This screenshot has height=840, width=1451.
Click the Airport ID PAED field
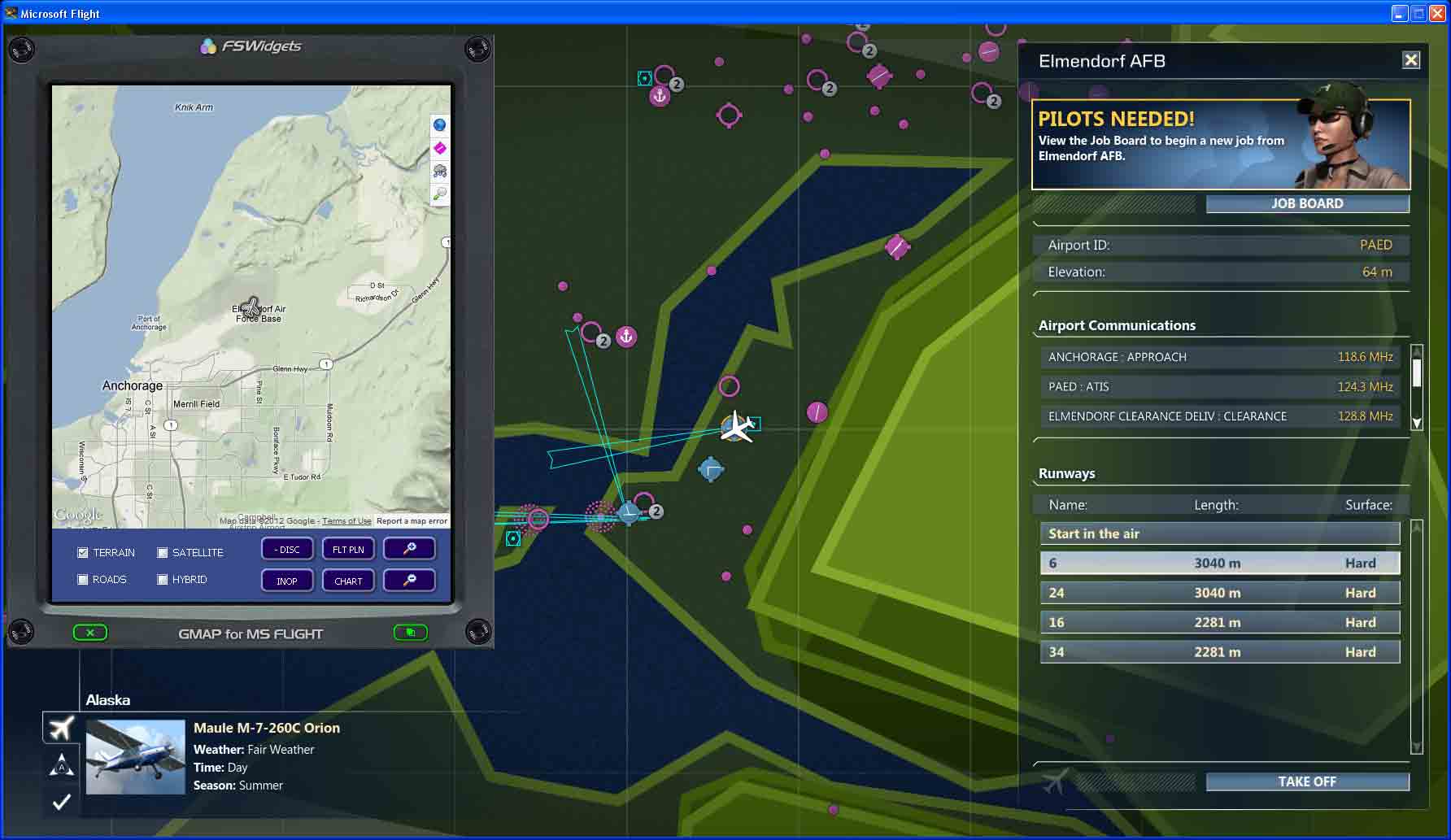(1220, 245)
